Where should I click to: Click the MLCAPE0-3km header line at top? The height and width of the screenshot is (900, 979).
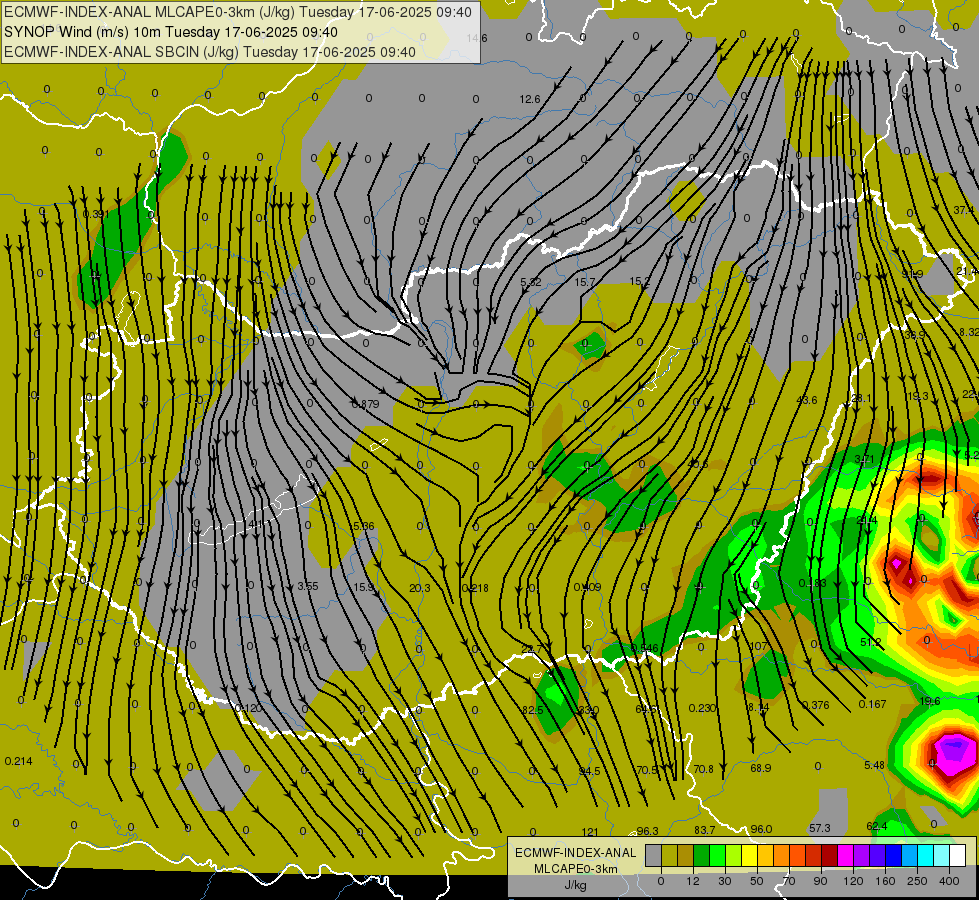[238, 12]
